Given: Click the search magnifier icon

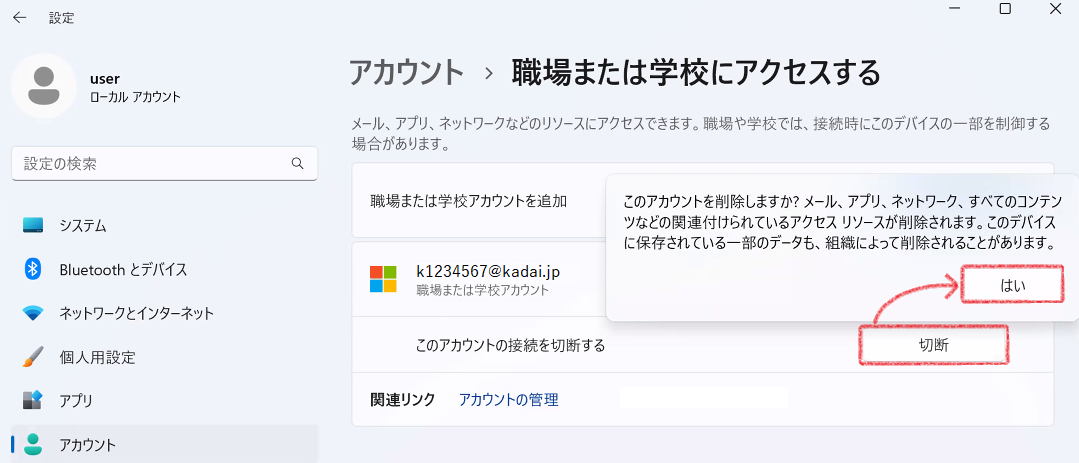Looking at the screenshot, I should [297, 163].
